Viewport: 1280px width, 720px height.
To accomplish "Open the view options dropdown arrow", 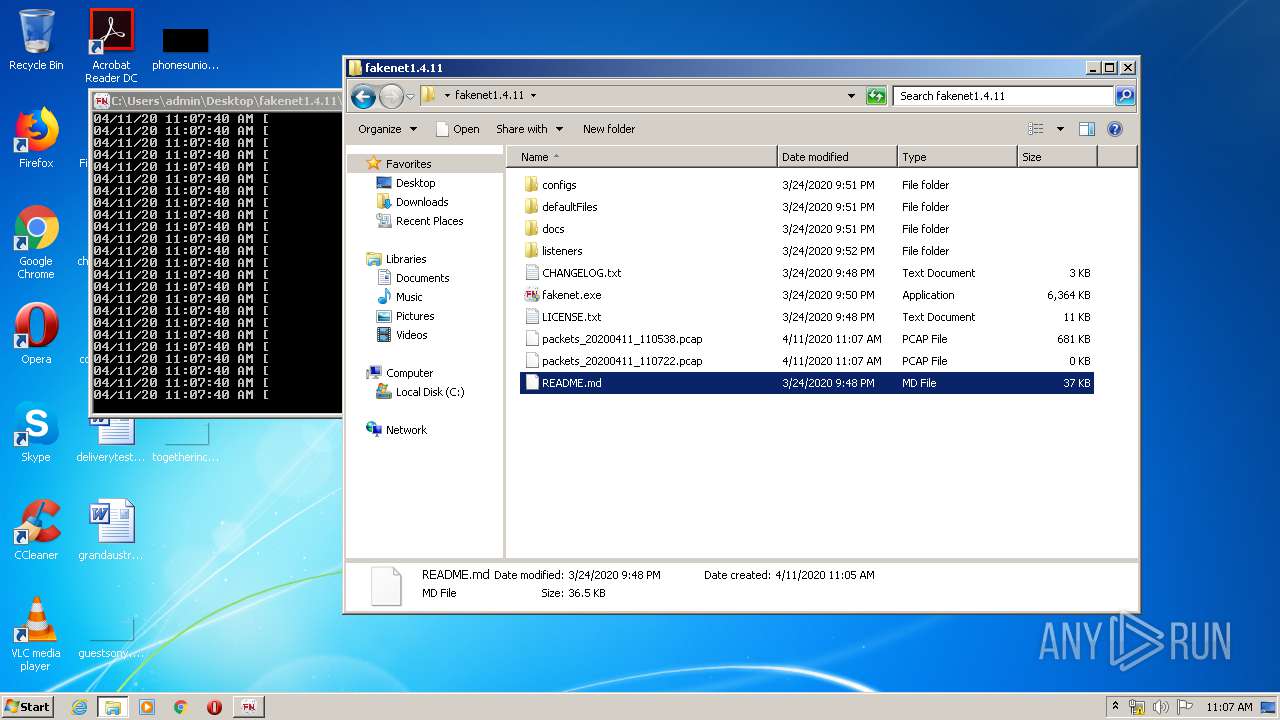I will 1060,129.
